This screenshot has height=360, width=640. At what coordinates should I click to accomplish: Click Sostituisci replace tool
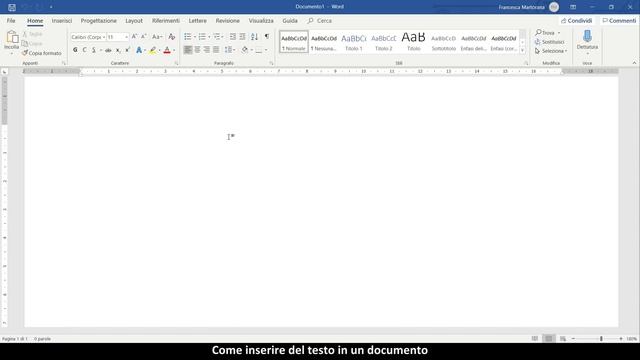550,42
